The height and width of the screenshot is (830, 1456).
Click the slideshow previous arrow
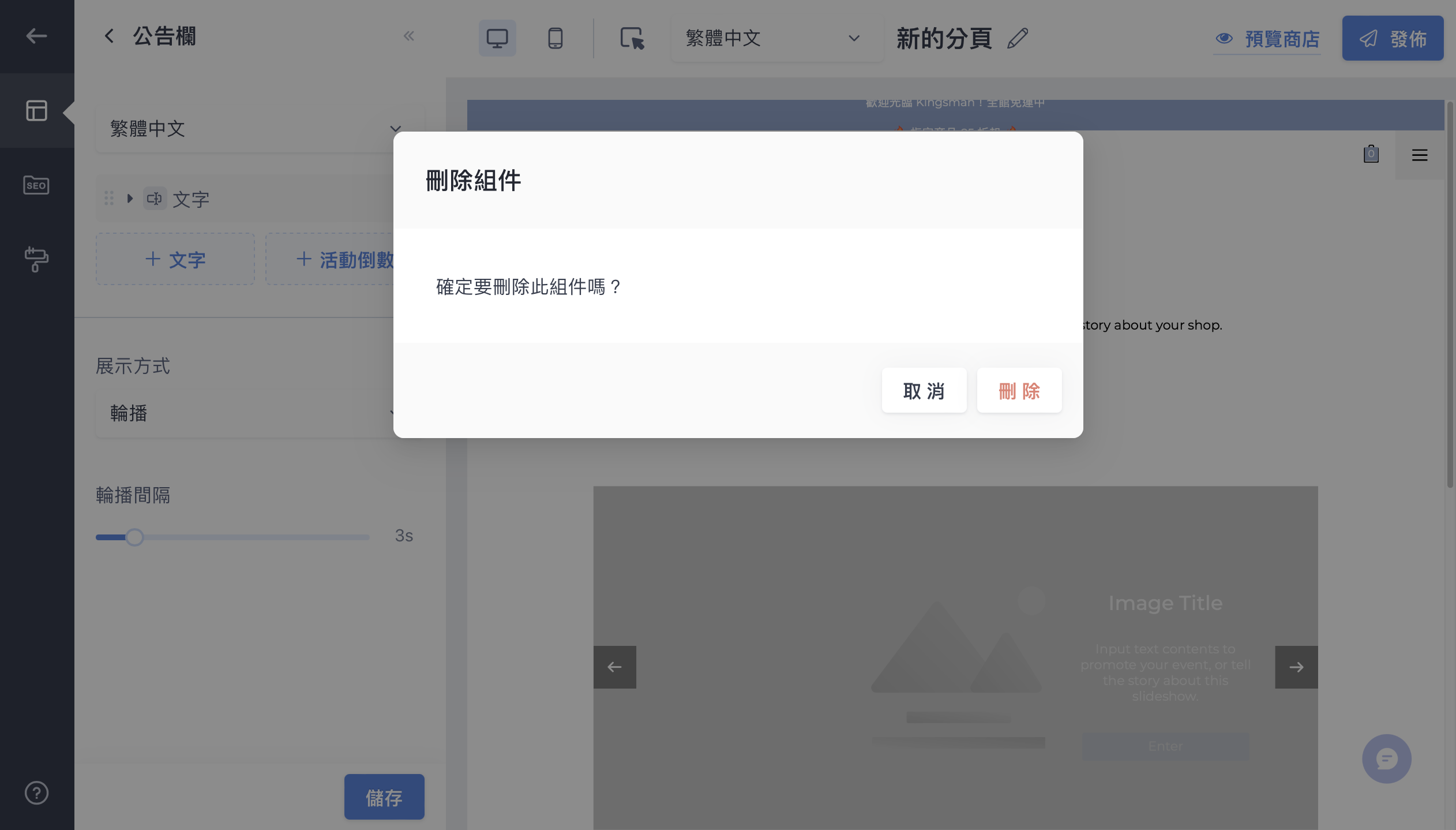tap(614, 667)
